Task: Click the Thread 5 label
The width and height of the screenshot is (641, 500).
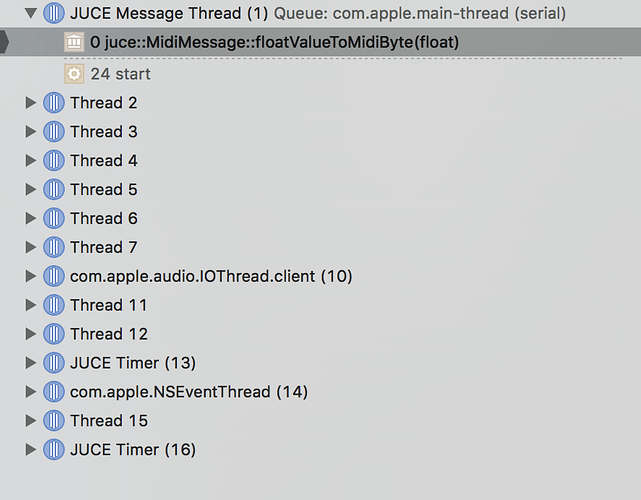Action: point(104,190)
